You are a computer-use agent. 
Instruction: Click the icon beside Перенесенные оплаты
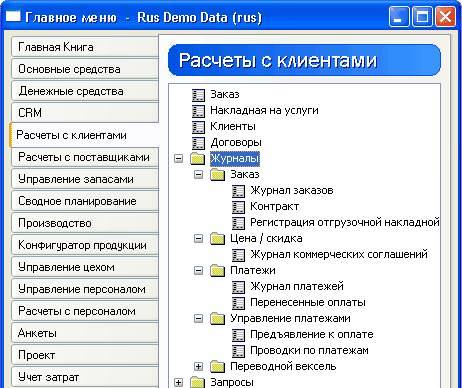238,303
